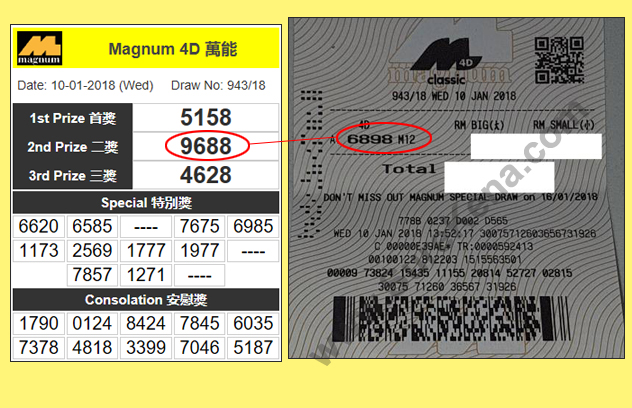Click special number 6985
Screen dimensions: 632x408
click(253, 226)
